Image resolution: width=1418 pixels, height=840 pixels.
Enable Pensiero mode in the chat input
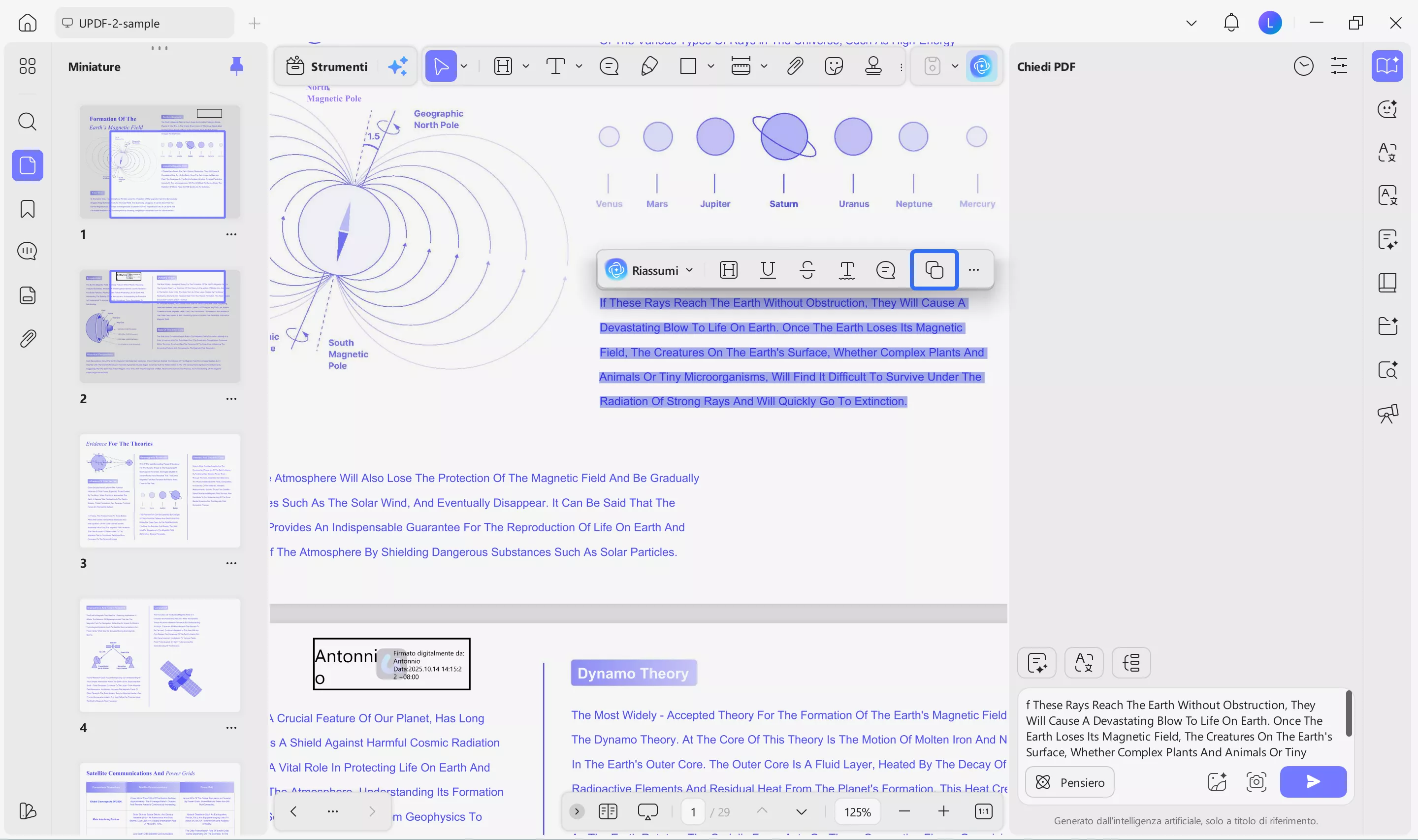1069,782
